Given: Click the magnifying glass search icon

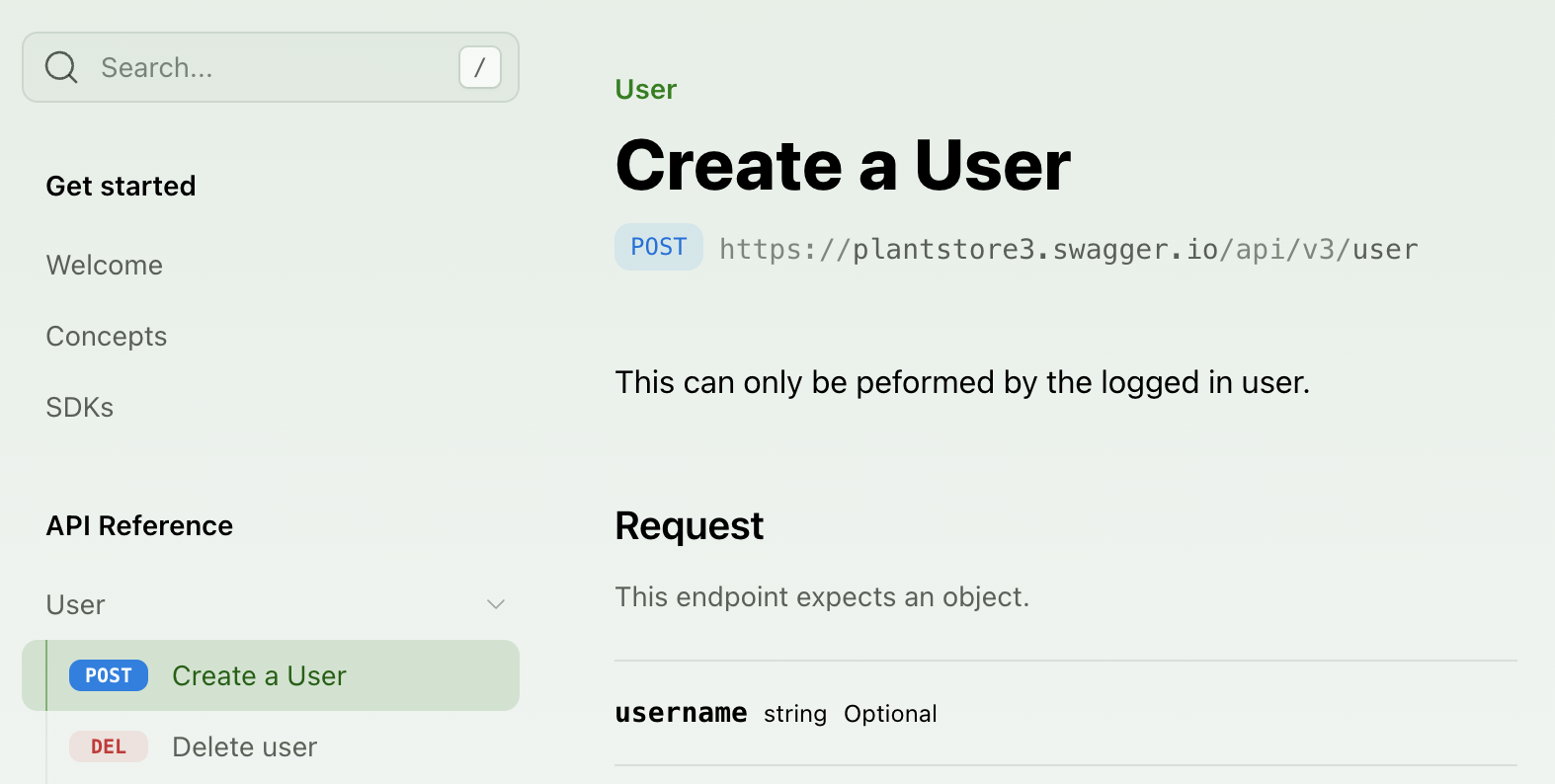Looking at the screenshot, I should 61,67.
